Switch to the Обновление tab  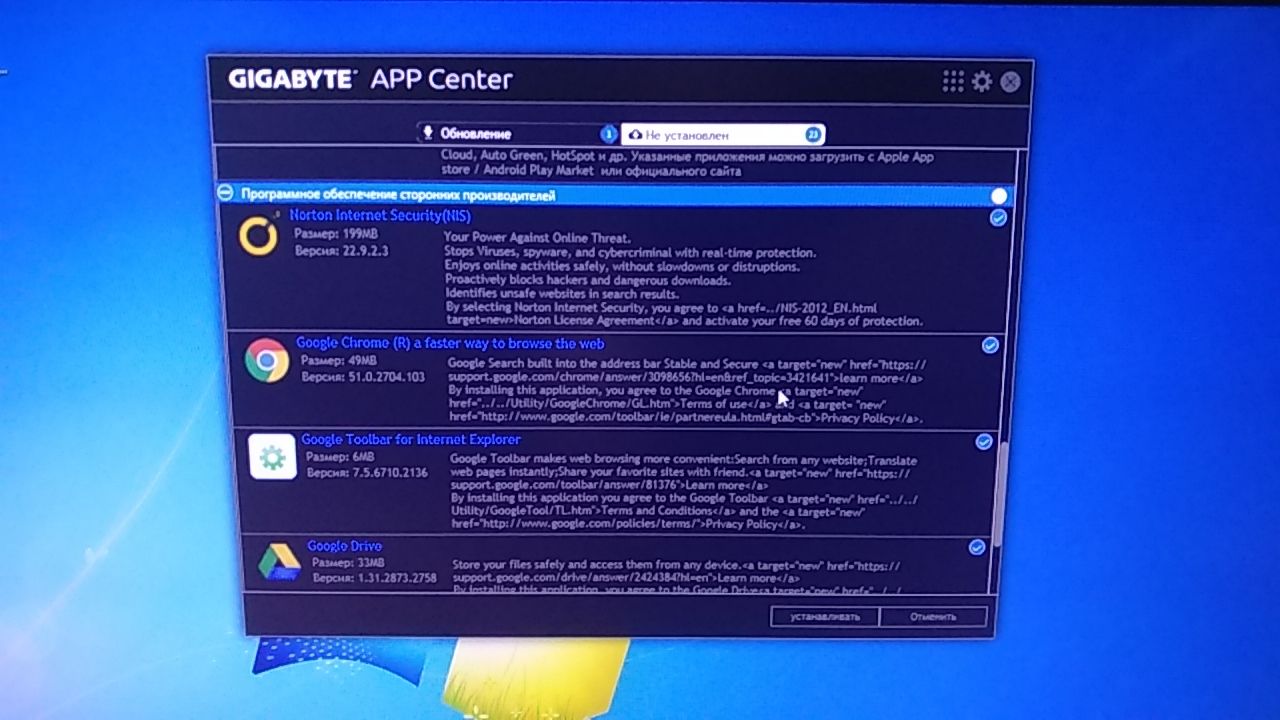tap(518, 134)
